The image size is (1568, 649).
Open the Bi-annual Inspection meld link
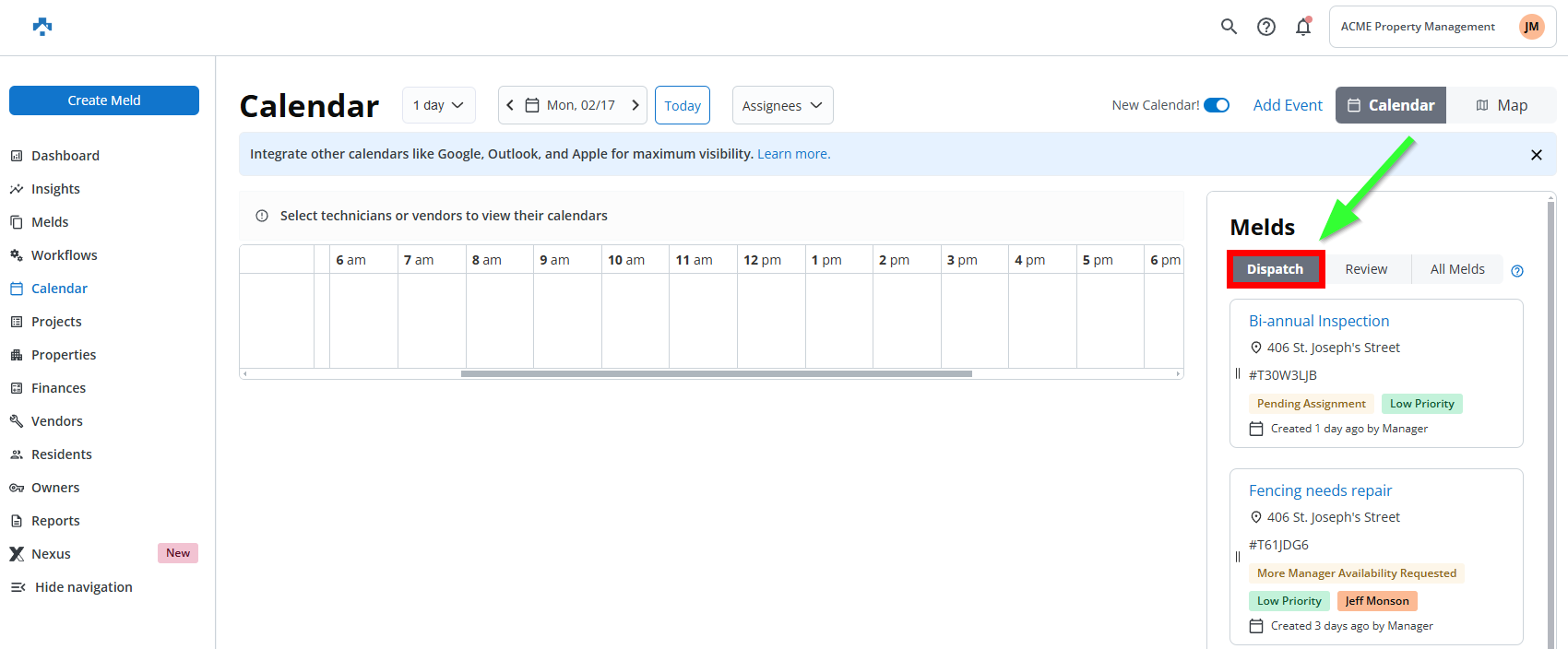(1319, 321)
